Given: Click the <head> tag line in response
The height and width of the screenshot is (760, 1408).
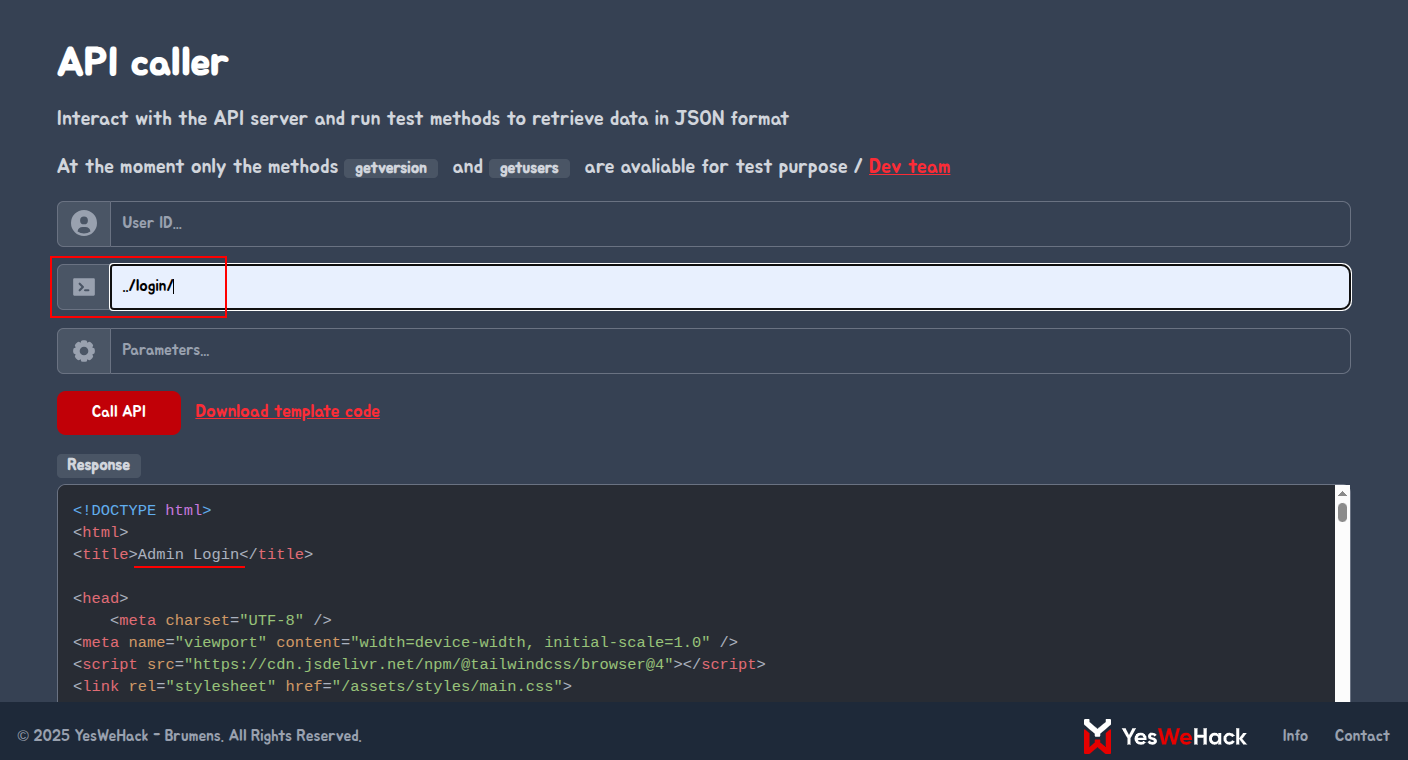Looking at the screenshot, I should tap(100, 598).
